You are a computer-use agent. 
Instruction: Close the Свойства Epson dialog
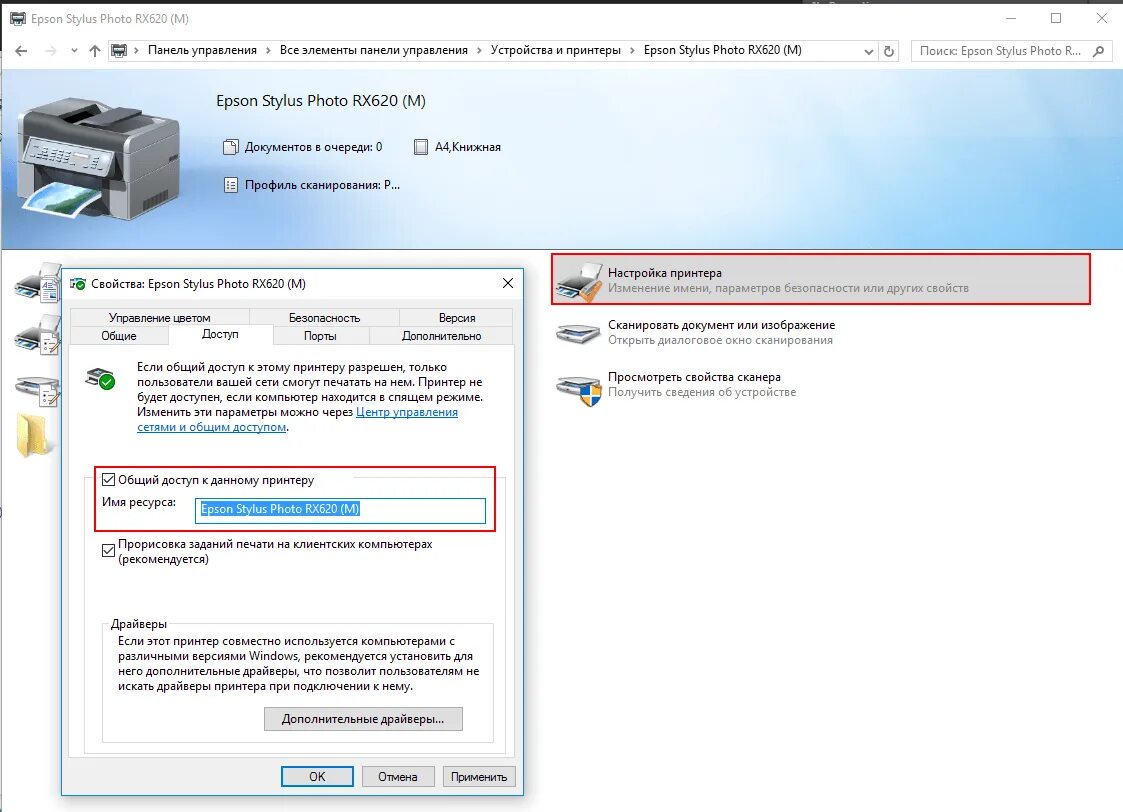point(508,284)
